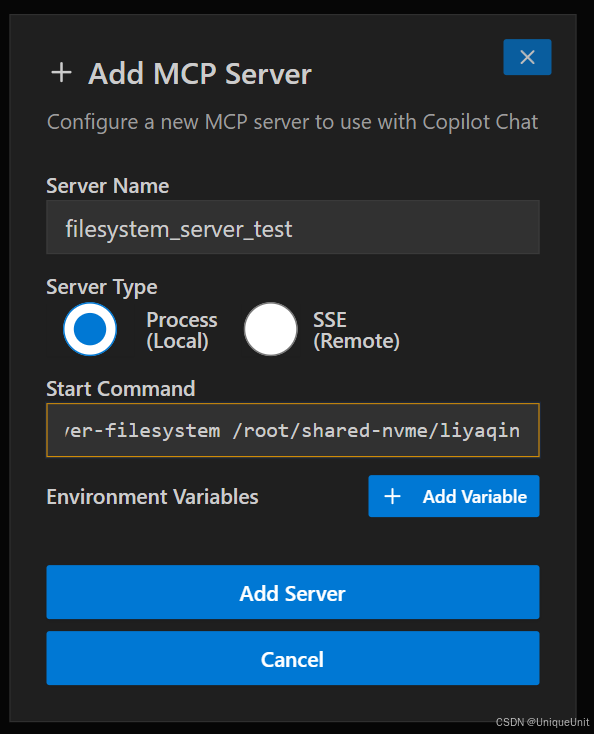This screenshot has height=734, width=594.
Task: Click the plus icon beside Add MCP Server
Action: tap(61, 73)
